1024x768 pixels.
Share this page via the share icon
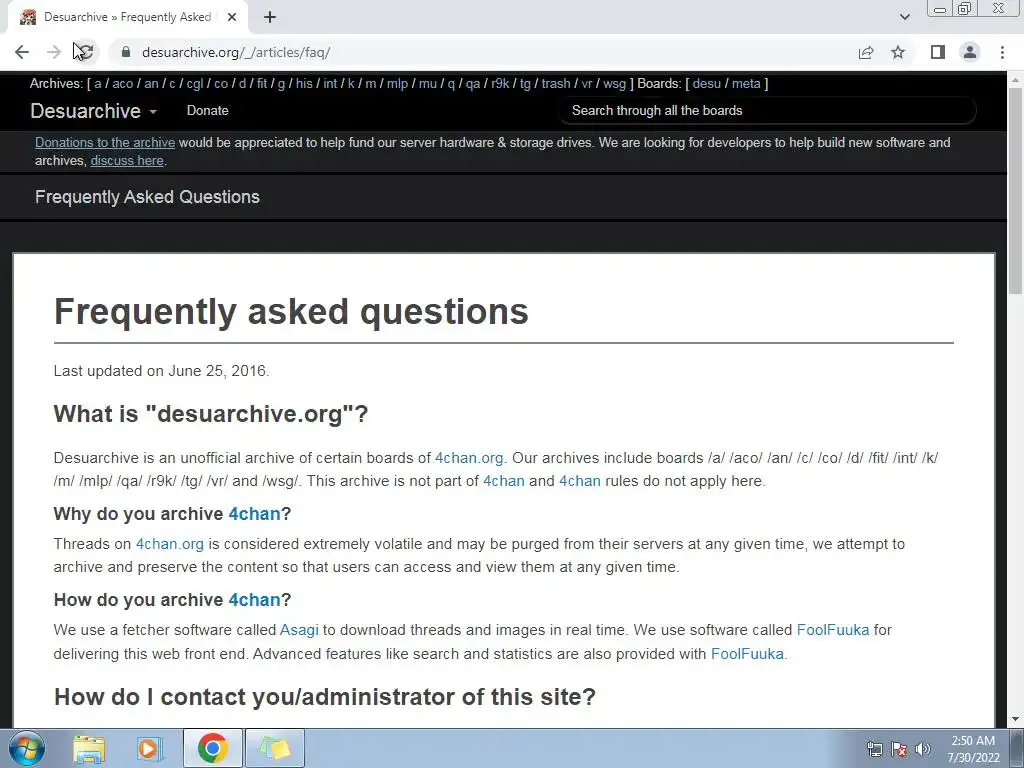click(866, 52)
